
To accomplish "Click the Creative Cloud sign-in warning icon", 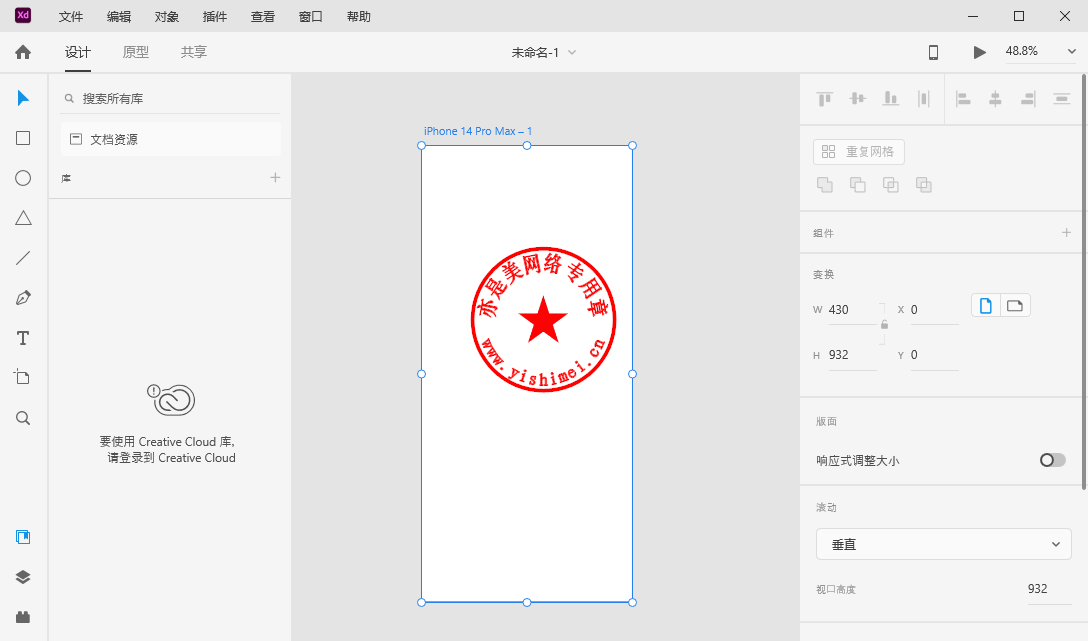I will 171,399.
